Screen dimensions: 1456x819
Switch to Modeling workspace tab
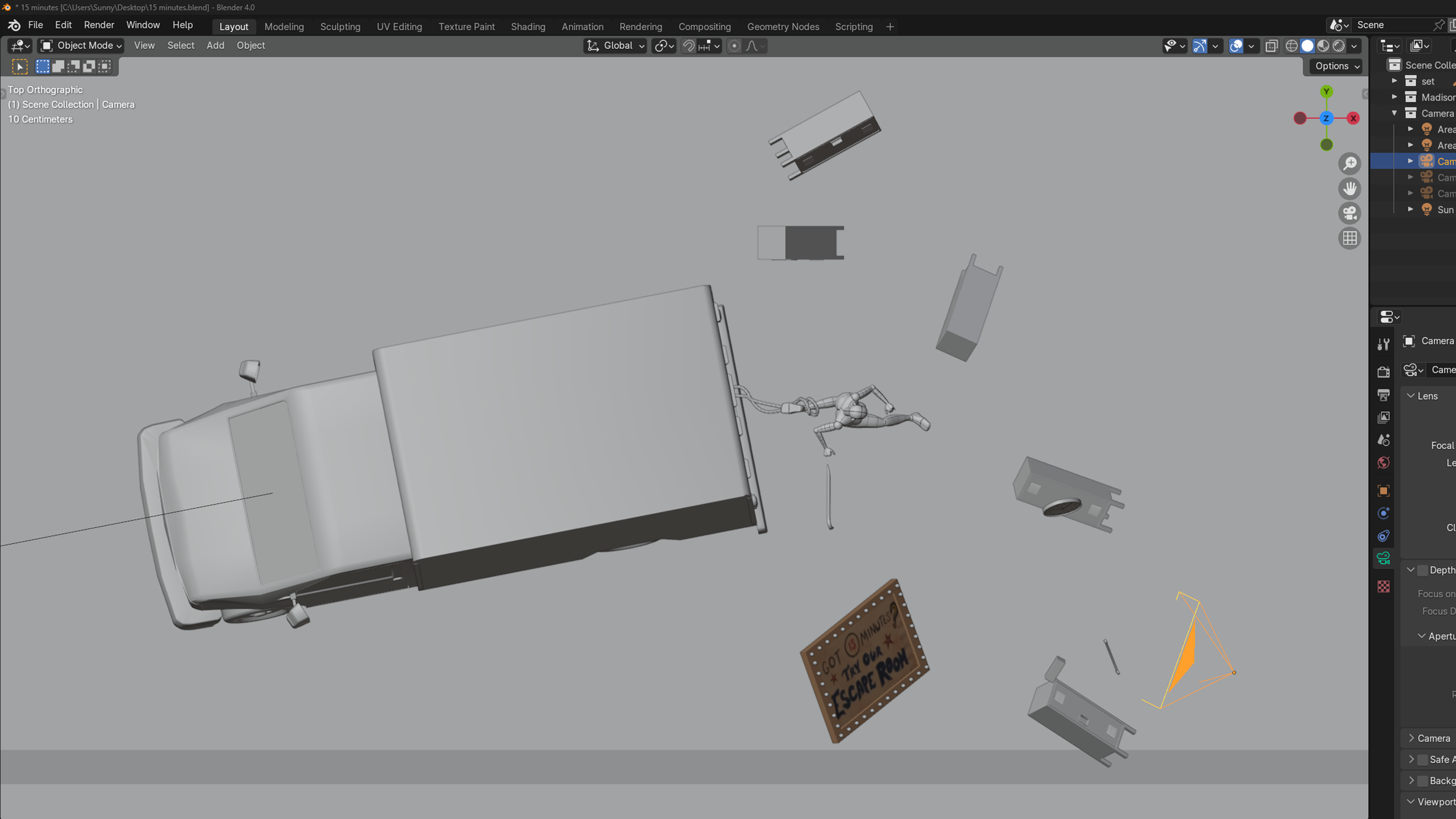[284, 27]
